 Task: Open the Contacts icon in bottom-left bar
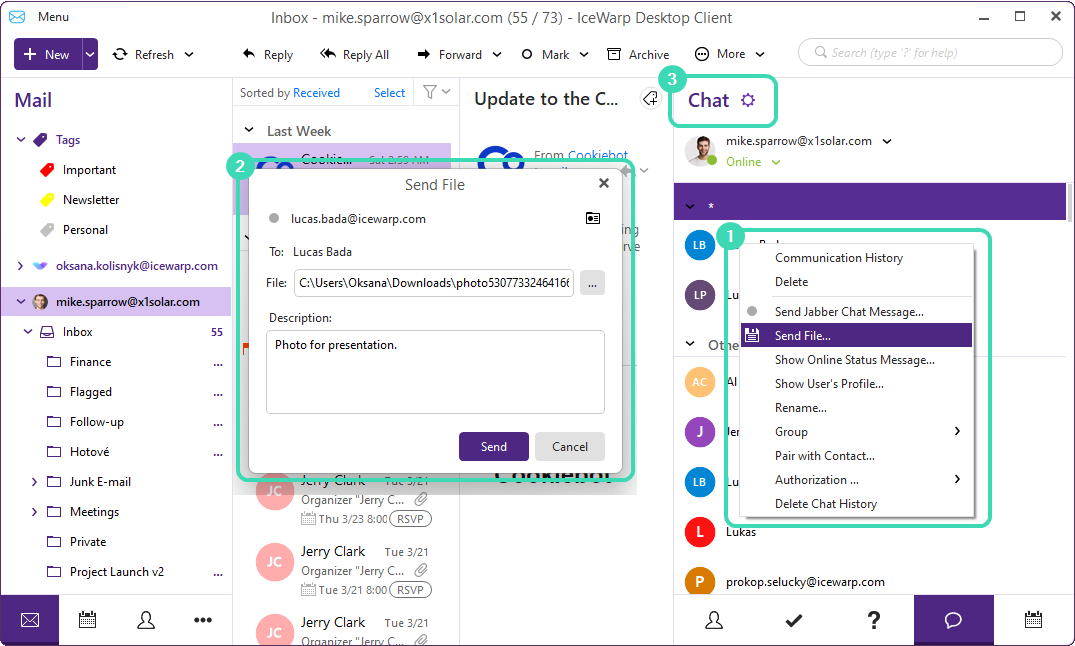coord(146,620)
